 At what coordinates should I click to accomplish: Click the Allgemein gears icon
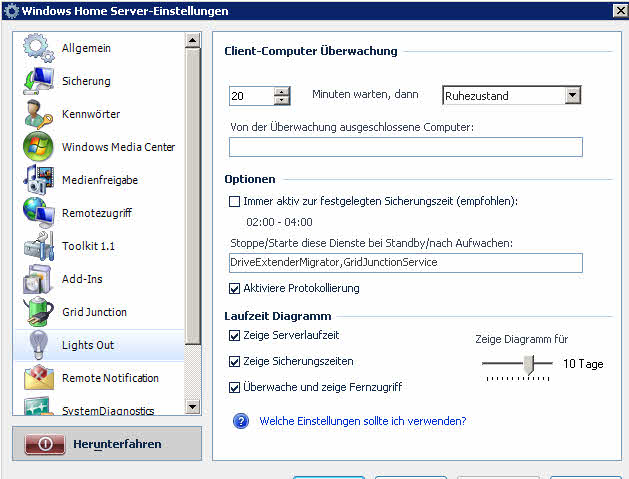[39, 48]
